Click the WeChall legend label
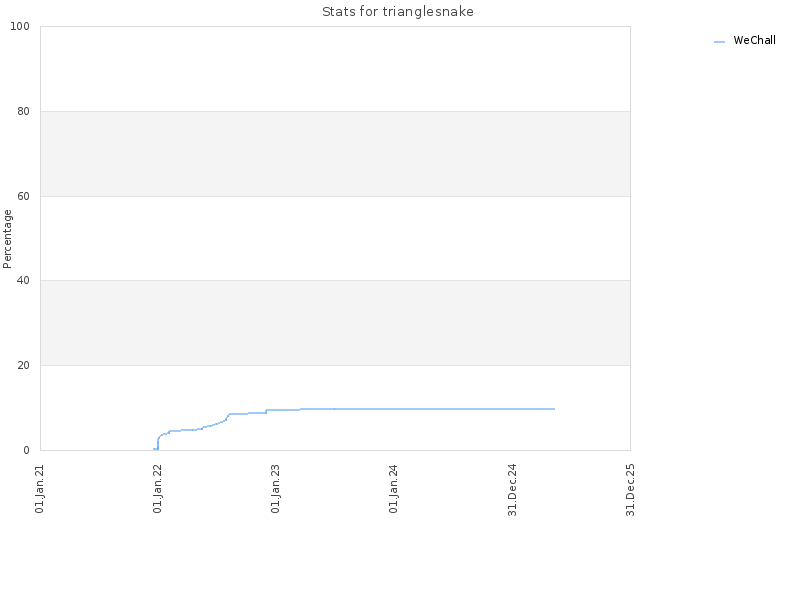 tap(754, 40)
